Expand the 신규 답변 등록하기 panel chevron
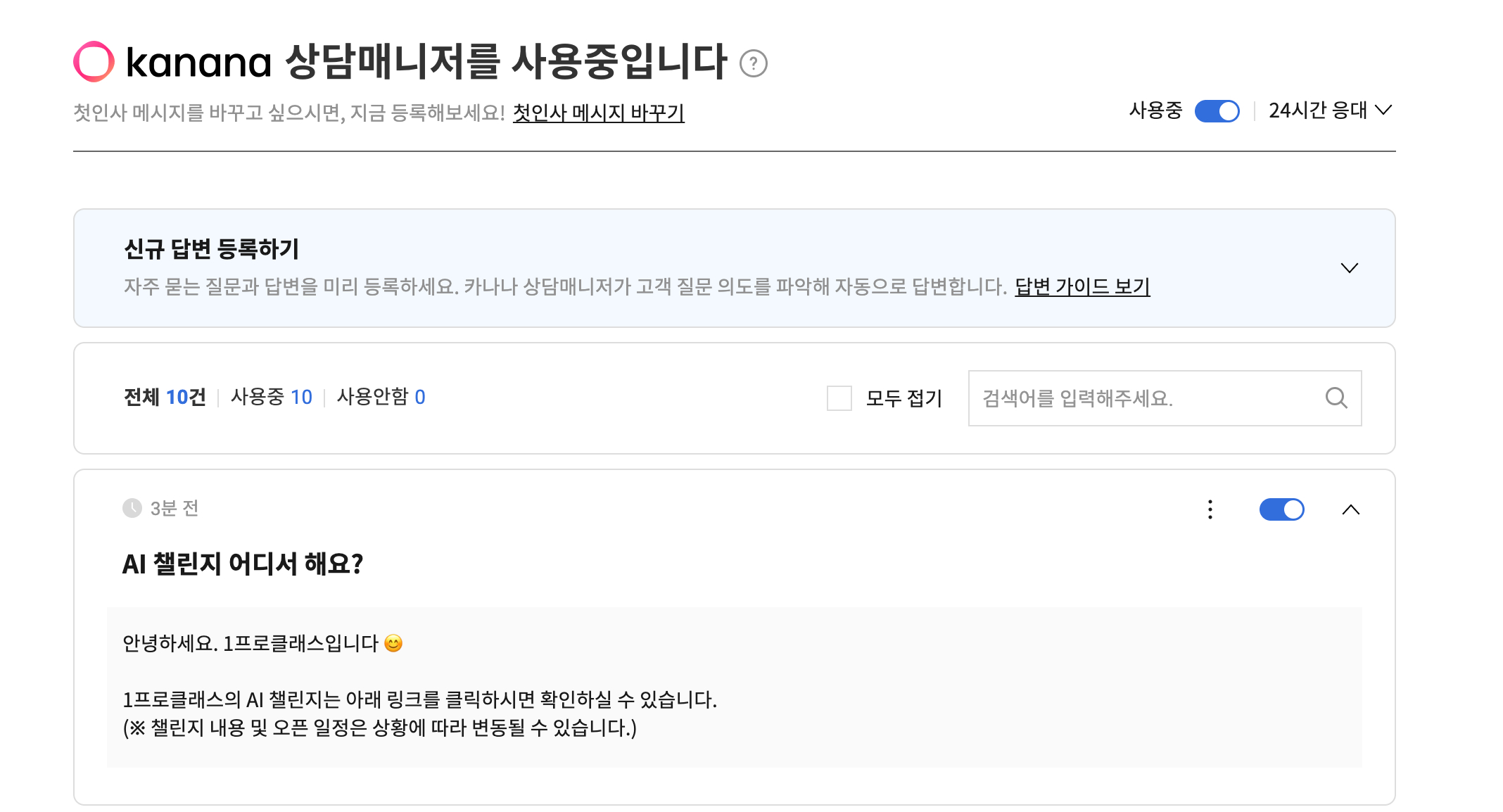 click(x=1349, y=268)
